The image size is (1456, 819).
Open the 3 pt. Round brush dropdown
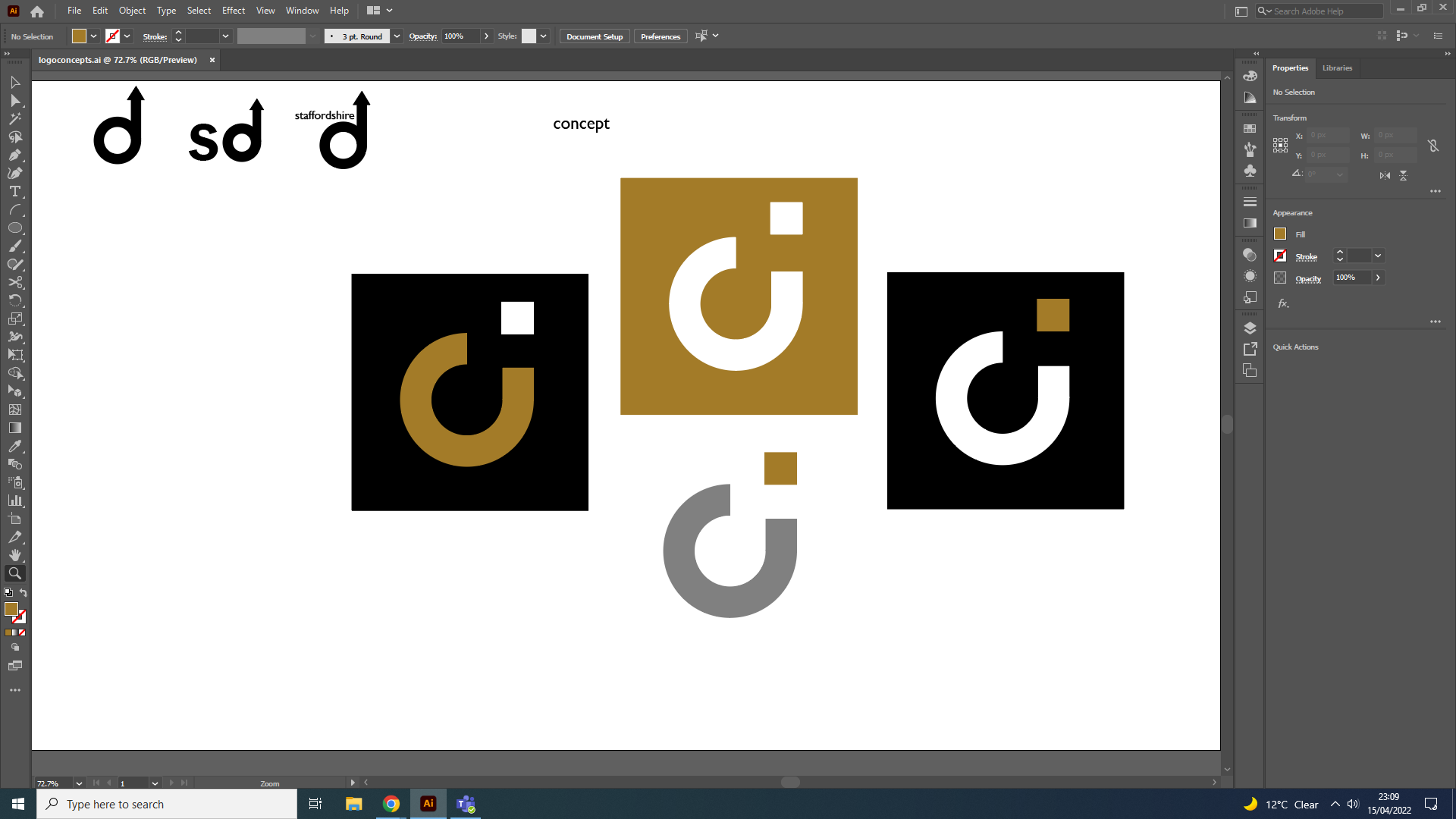397,36
